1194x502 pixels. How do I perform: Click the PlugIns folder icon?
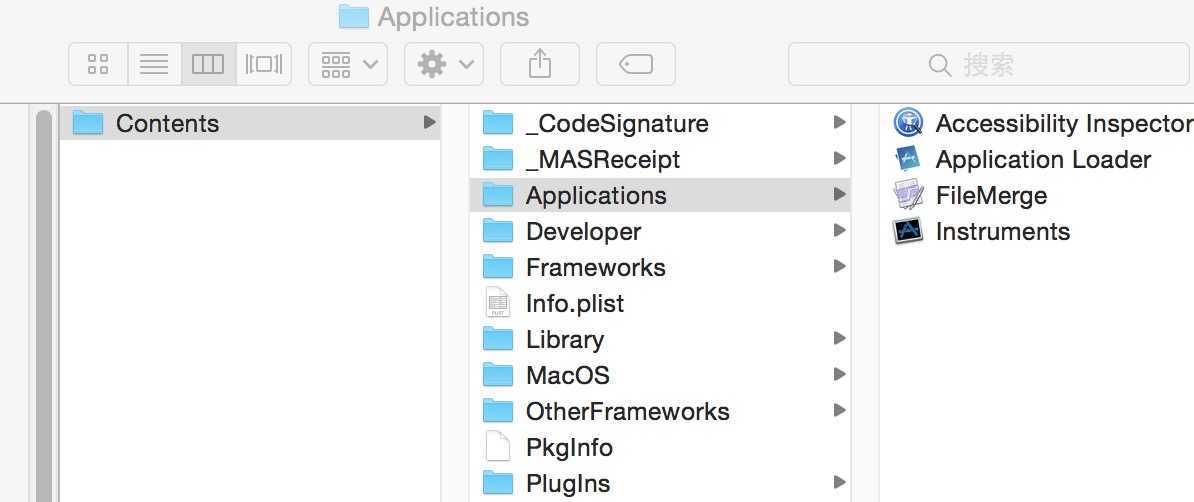498,483
